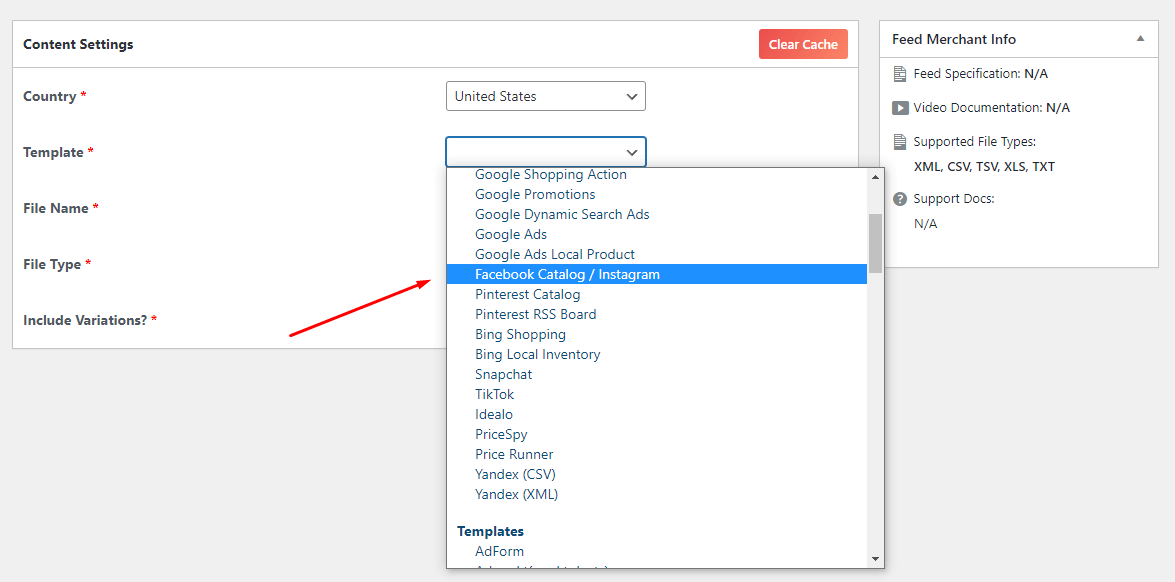Select Snapchat in the template list
1175x582 pixels.
click(503, 374)
